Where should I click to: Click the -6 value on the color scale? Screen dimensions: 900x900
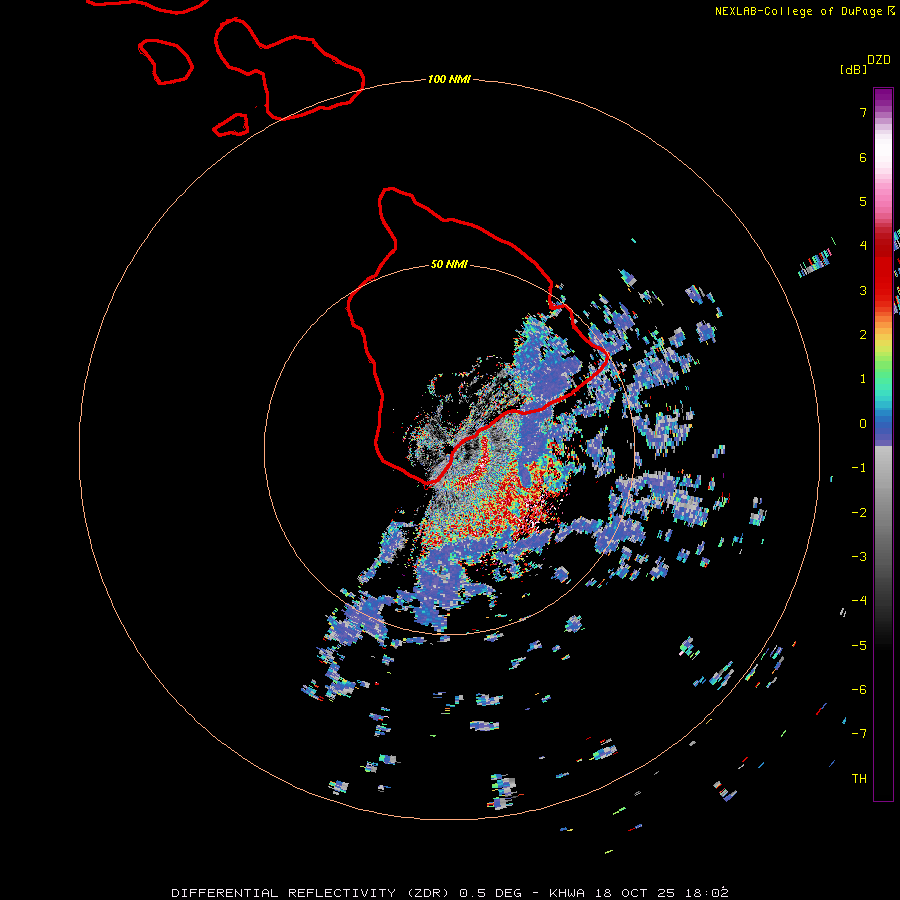coord(859,690)
